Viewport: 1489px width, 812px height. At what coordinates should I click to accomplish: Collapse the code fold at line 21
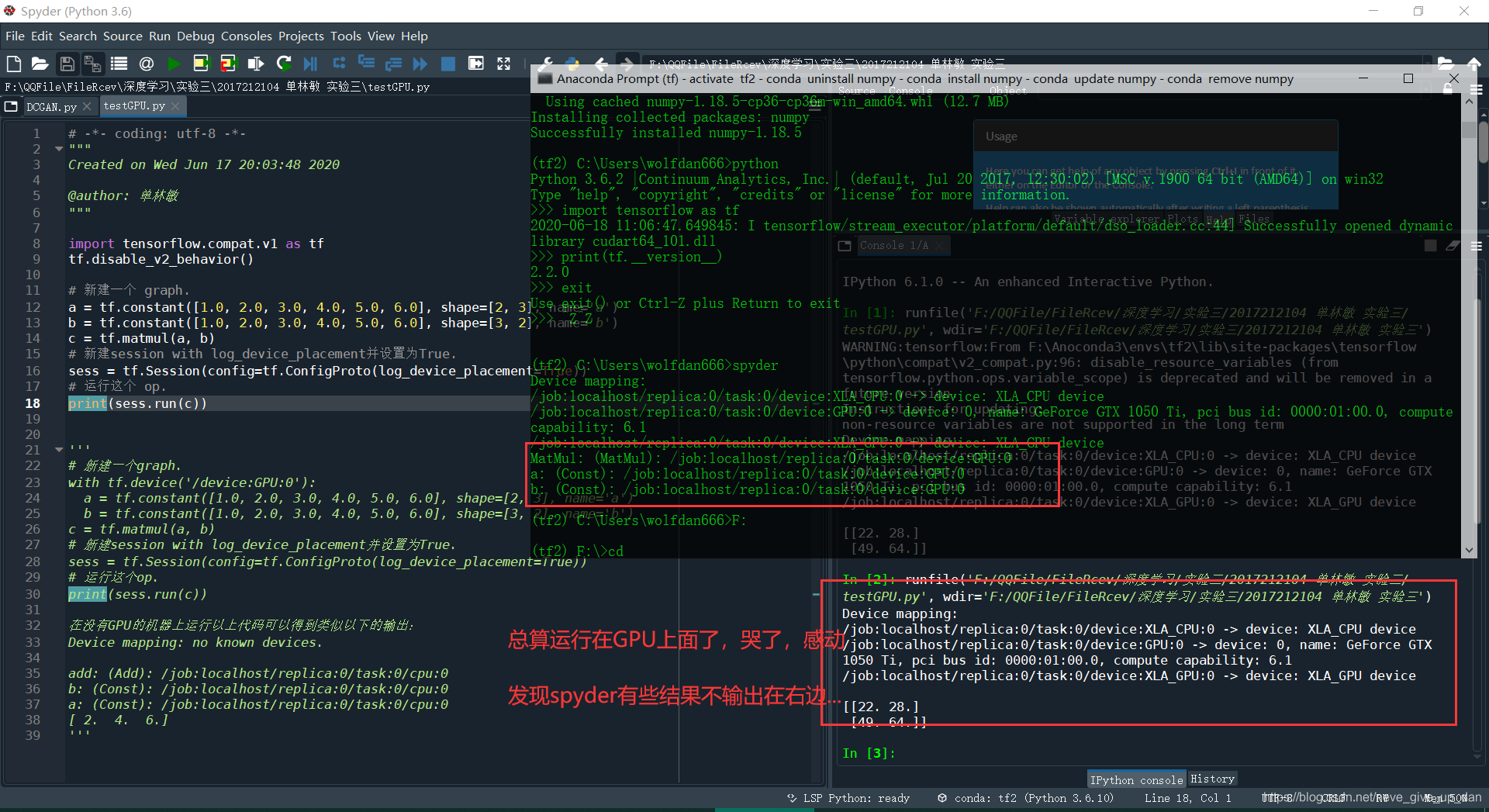pyautogui.click(x=59, y=450)
